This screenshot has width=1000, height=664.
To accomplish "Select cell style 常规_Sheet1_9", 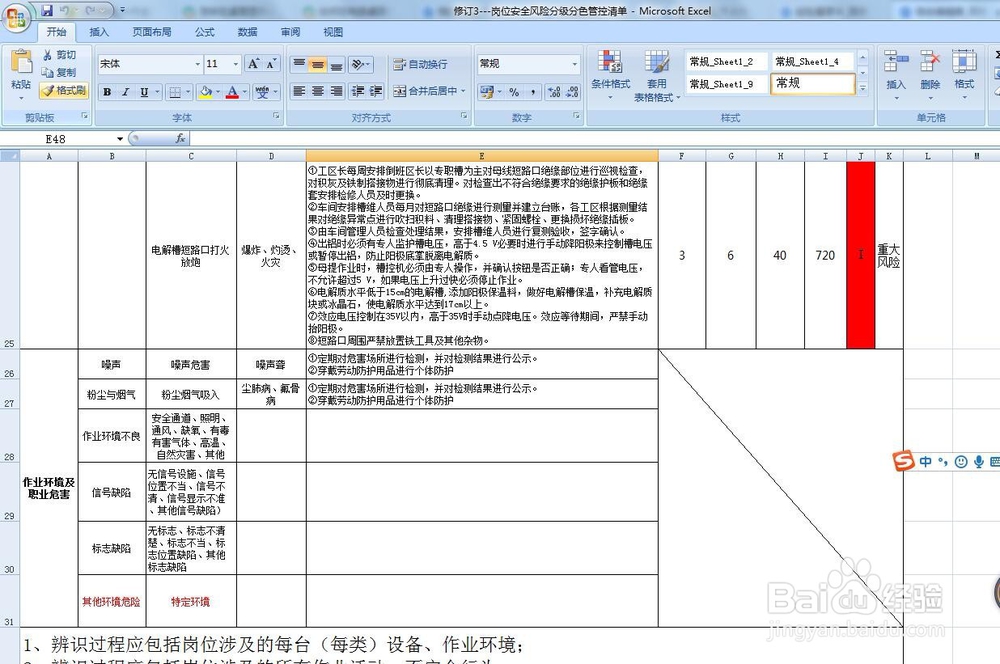I will click(726, 84).
